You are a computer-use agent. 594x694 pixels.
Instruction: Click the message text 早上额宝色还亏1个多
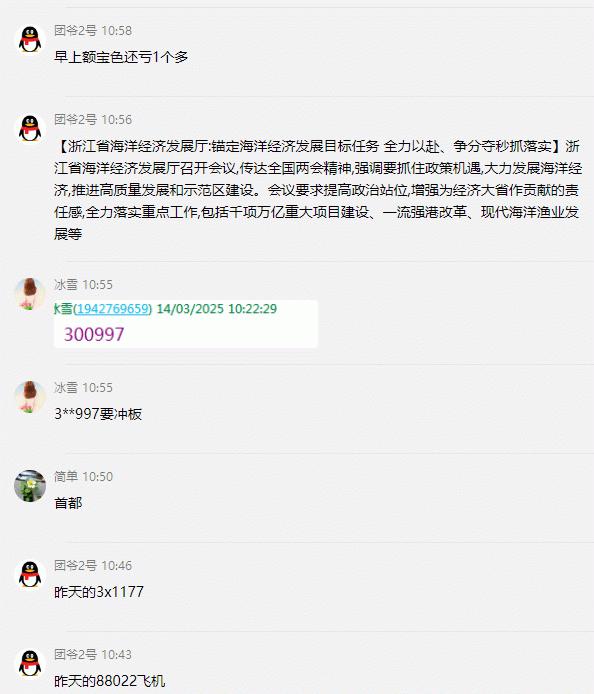click(x=121, y=57)
